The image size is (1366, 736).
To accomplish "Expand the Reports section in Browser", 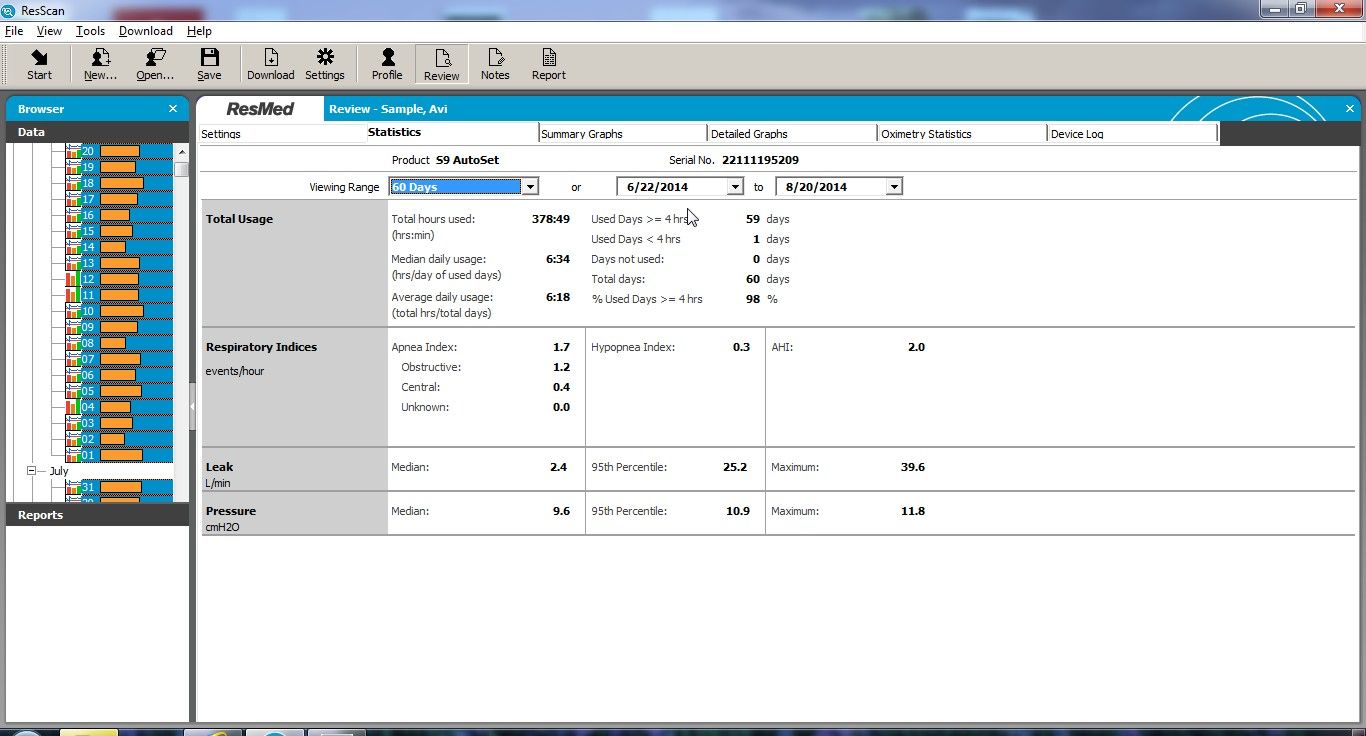I will (97, 515).
